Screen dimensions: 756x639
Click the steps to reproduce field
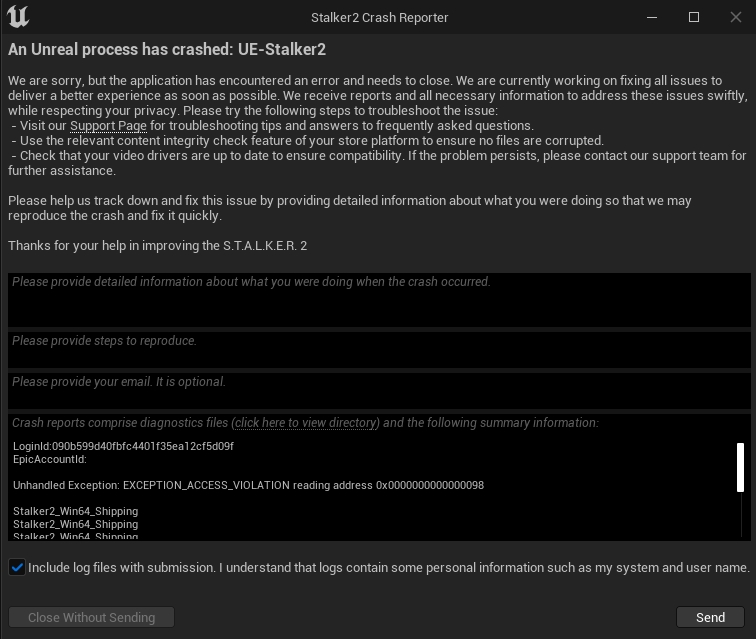[x=378, y=349]
